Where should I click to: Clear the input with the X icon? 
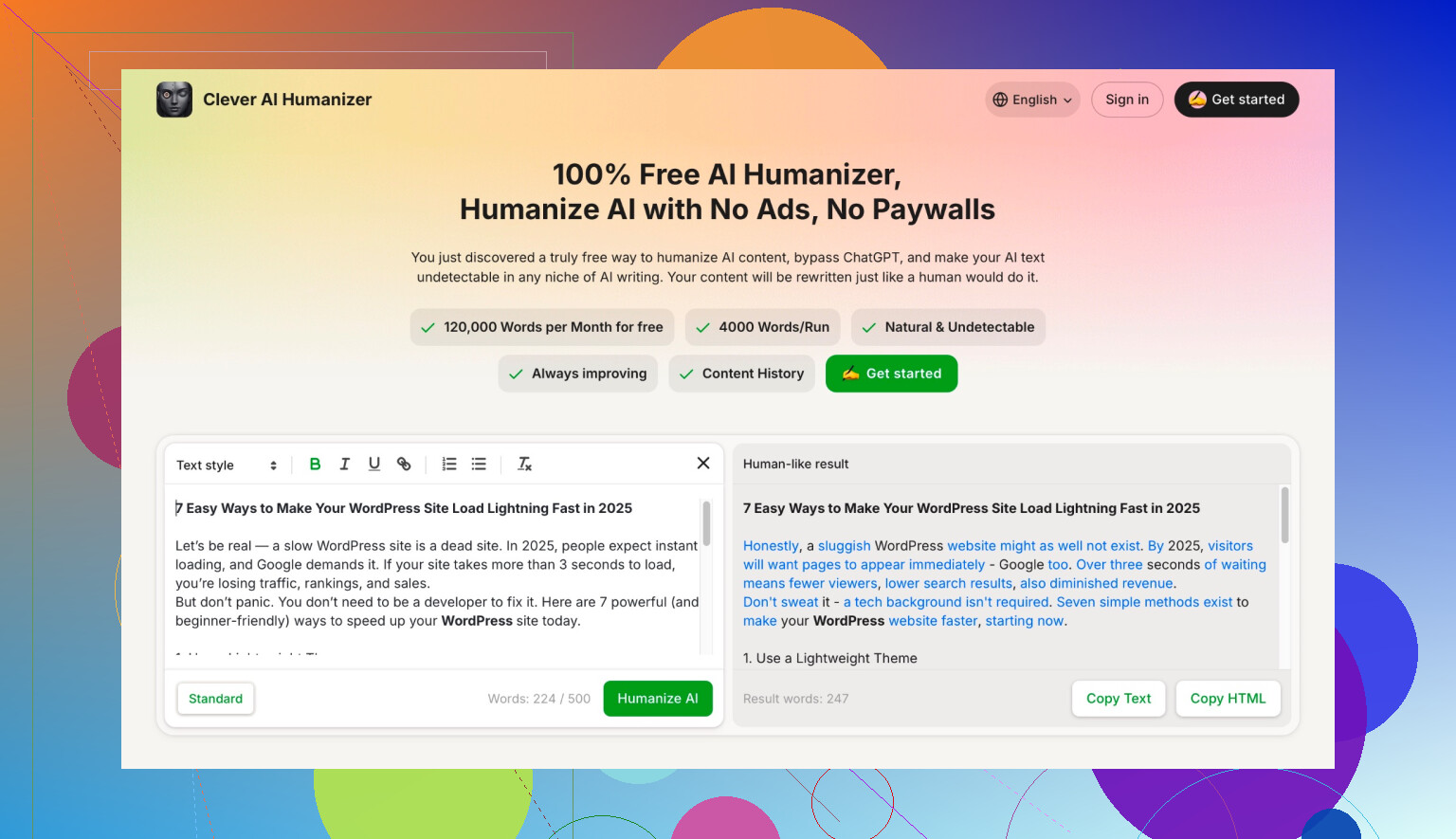point(703,463)
